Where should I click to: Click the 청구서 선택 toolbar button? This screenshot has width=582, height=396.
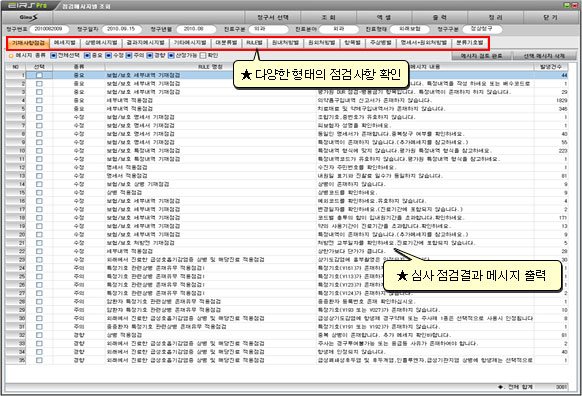coord(273,17)
